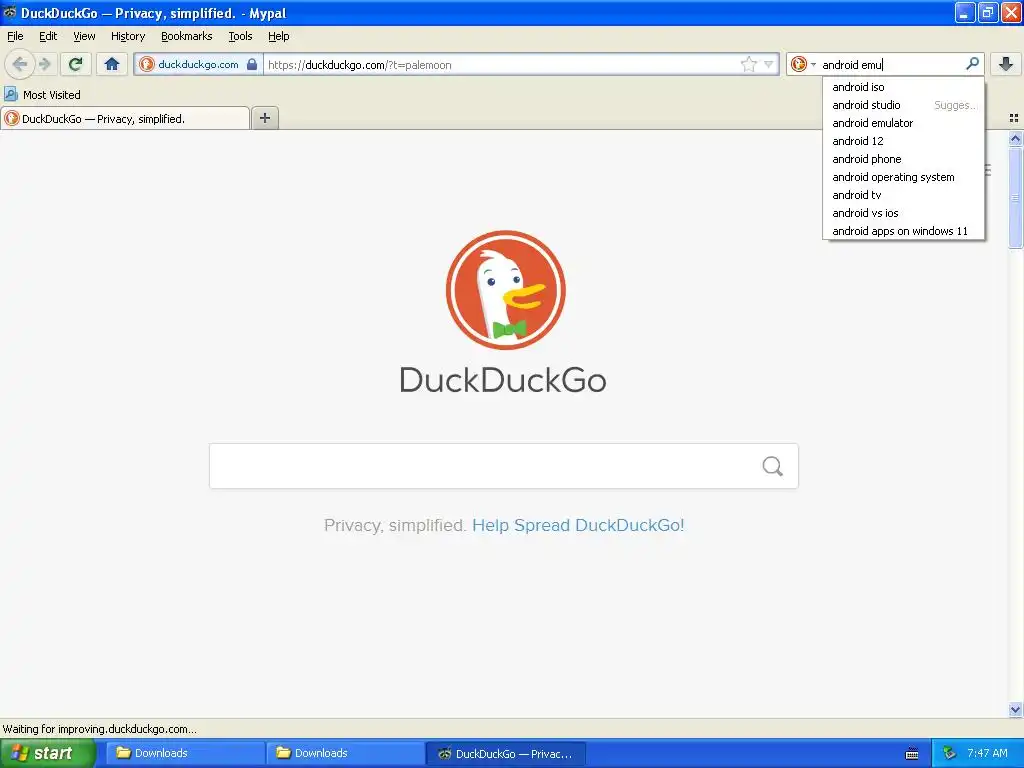The height and width of the screenshot is (768, 1024).
Task: Select suggestion 'android 12'
Action: coord(903,141)
